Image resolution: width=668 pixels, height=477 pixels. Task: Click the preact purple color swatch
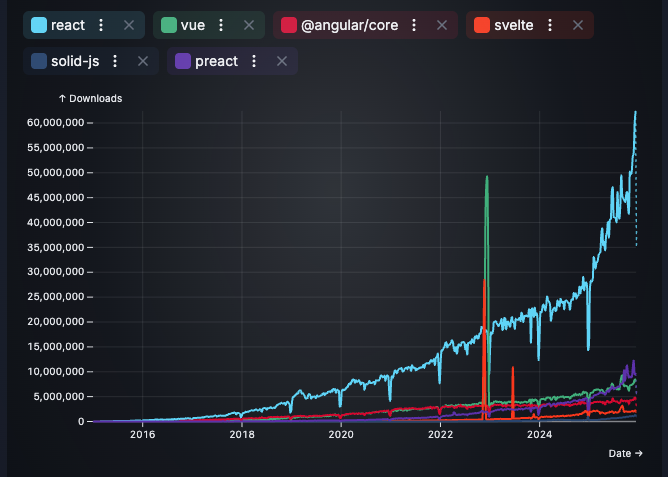click(183, 61)
